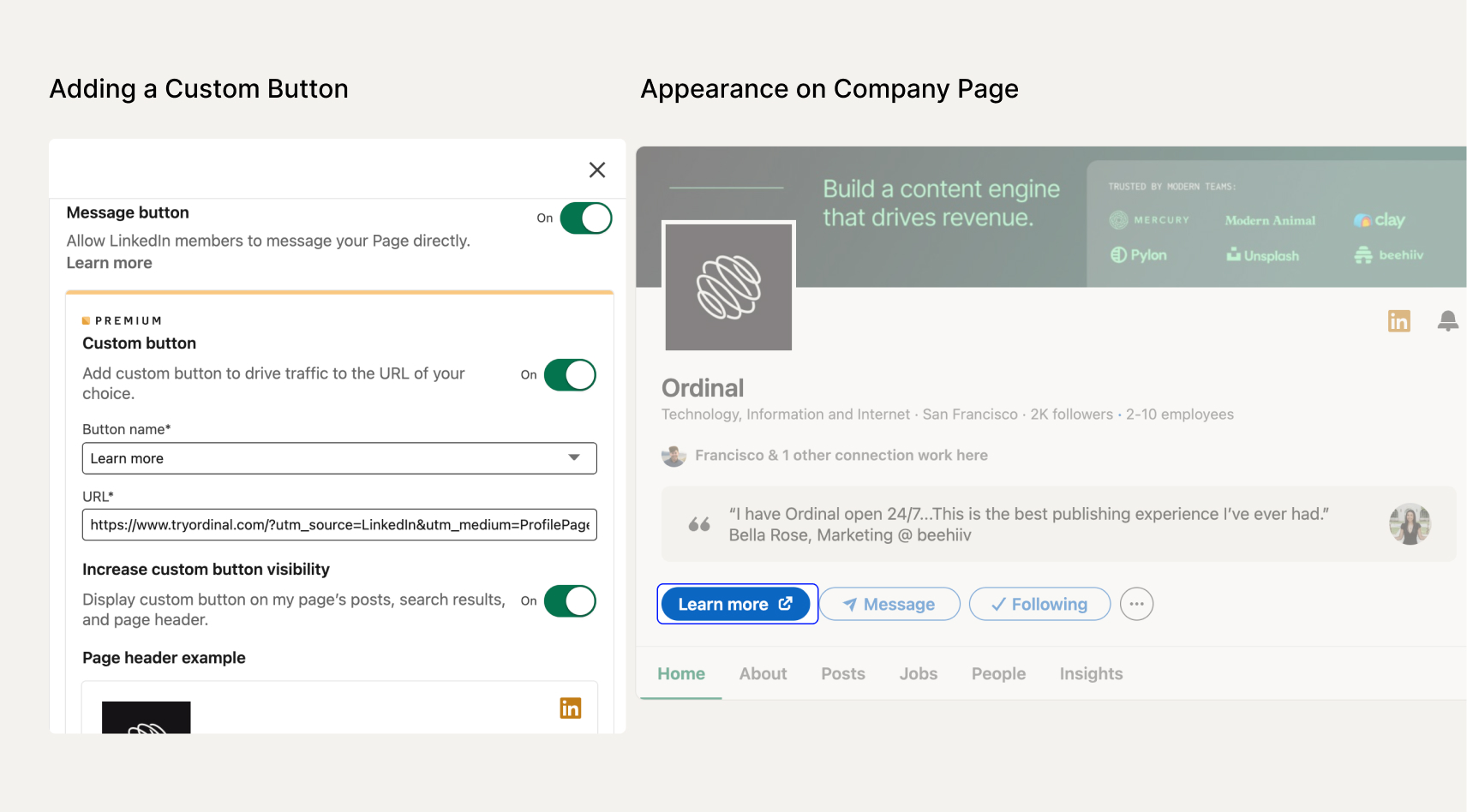Click the gold LinkedIn icon on the banner
The height and width of the screenshot is (812, 1467).
tap(1398, 320)
